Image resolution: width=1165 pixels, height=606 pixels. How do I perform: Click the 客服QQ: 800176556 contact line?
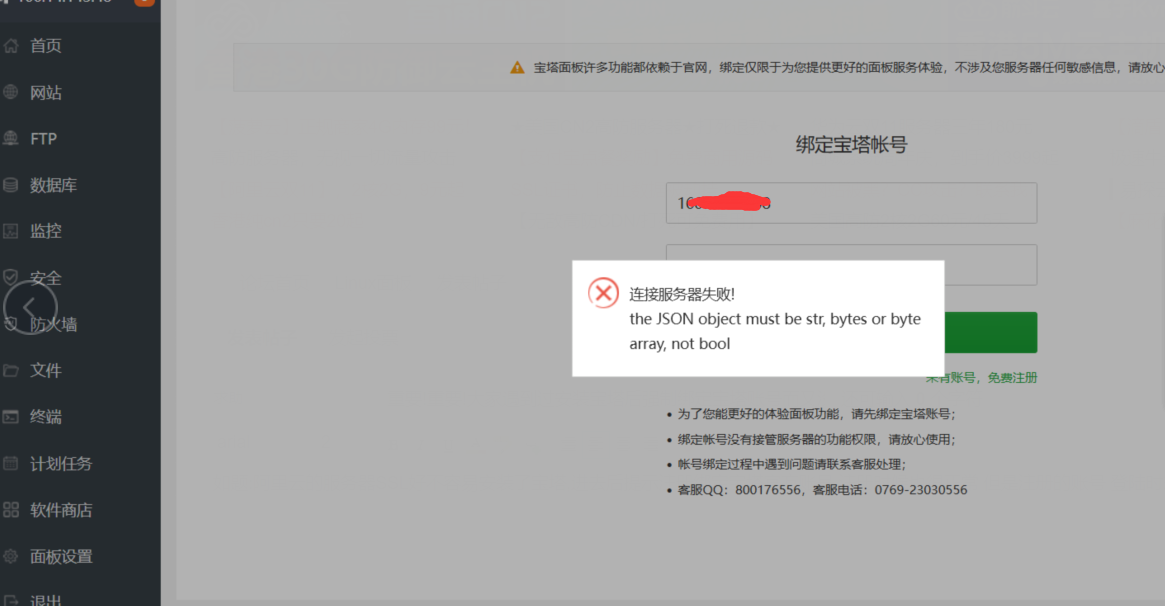tap(822, 490)
